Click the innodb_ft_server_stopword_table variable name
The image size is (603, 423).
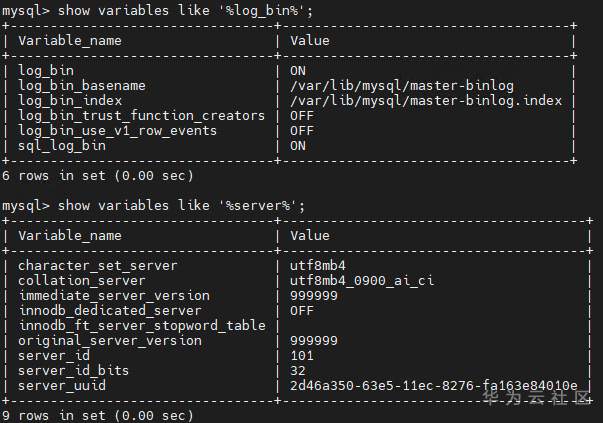[x=141, y=326]
